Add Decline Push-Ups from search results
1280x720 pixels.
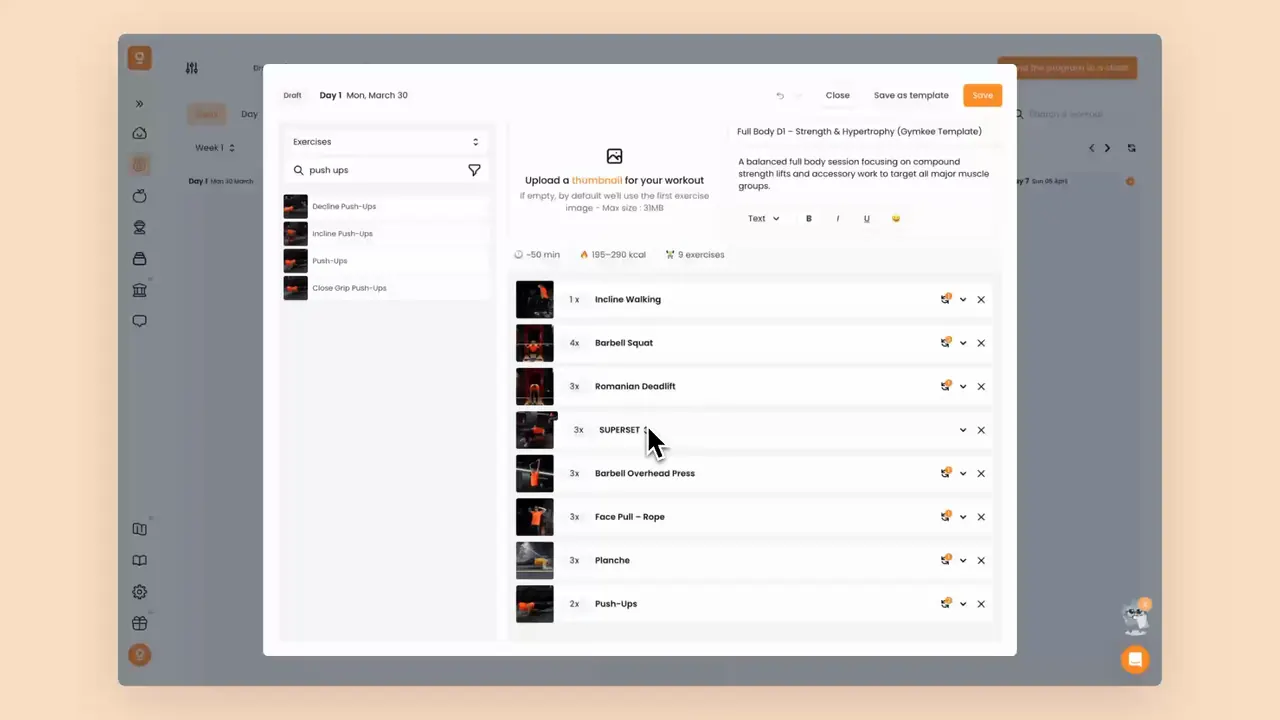click(x=386, y=206)
